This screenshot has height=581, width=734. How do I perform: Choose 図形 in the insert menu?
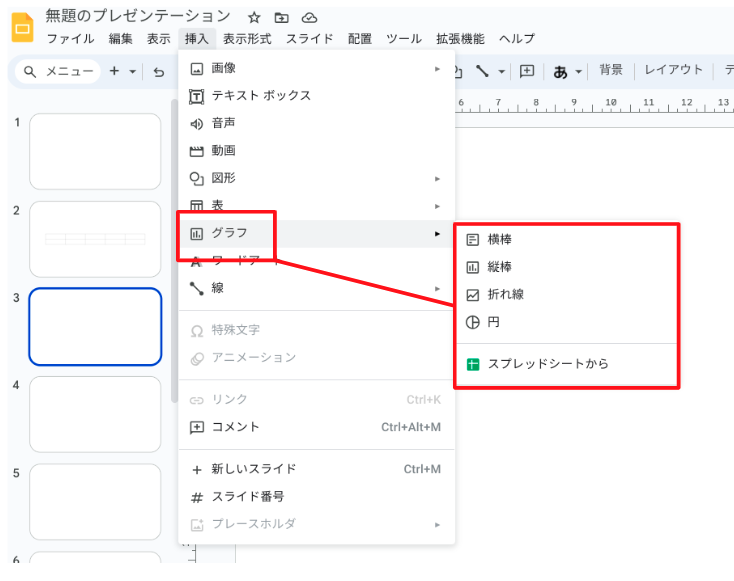point(316,178)
